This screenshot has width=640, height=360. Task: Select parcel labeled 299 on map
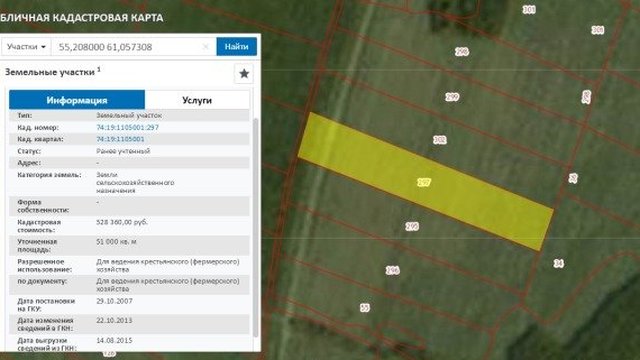(x=452, y=97)
